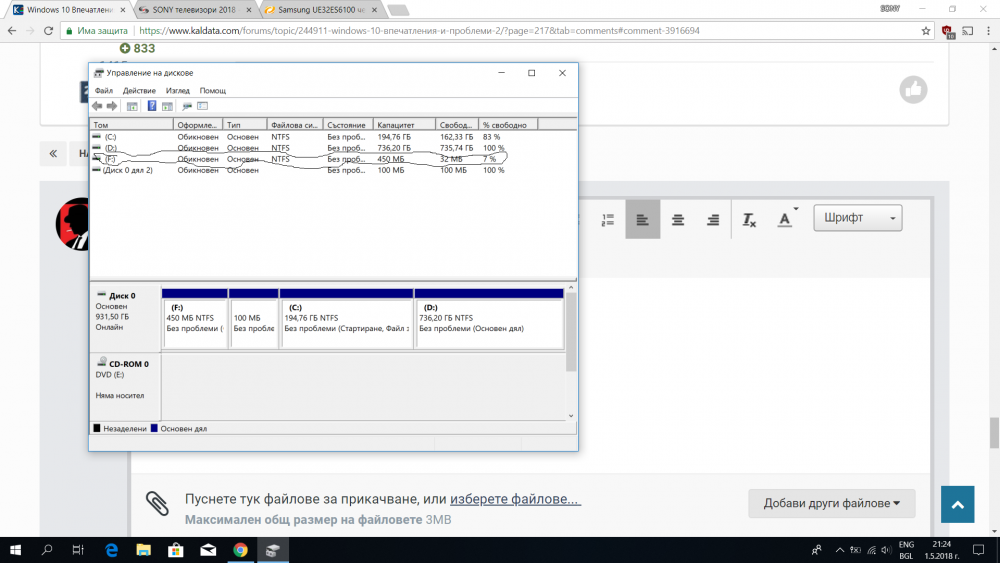1000x563 pixels.
Task: Click Disk Management icon on the taskbar
Action: coord(272,550)
